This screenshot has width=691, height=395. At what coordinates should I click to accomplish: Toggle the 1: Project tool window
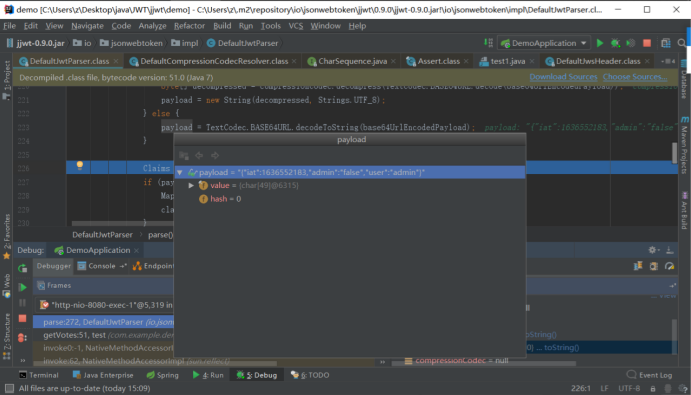tap(7, 81)
